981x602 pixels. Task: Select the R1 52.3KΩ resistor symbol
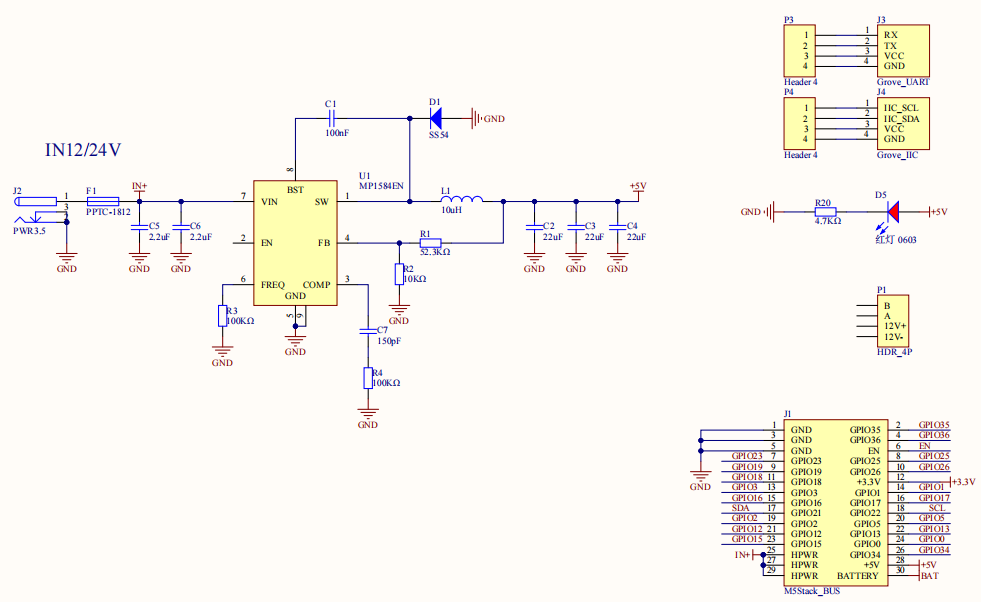click(x=431, y=242)
